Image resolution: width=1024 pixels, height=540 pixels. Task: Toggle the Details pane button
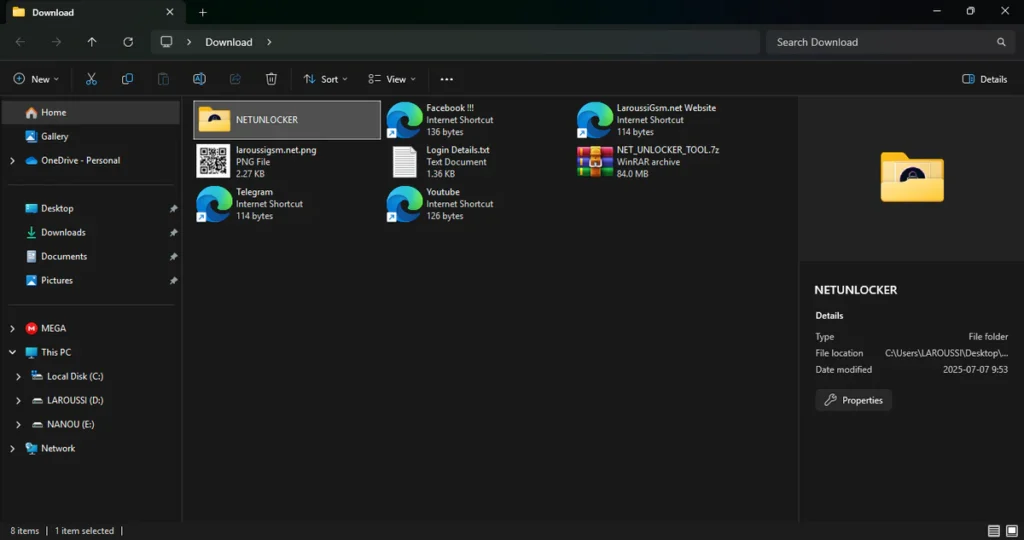[x=985, y=79]
